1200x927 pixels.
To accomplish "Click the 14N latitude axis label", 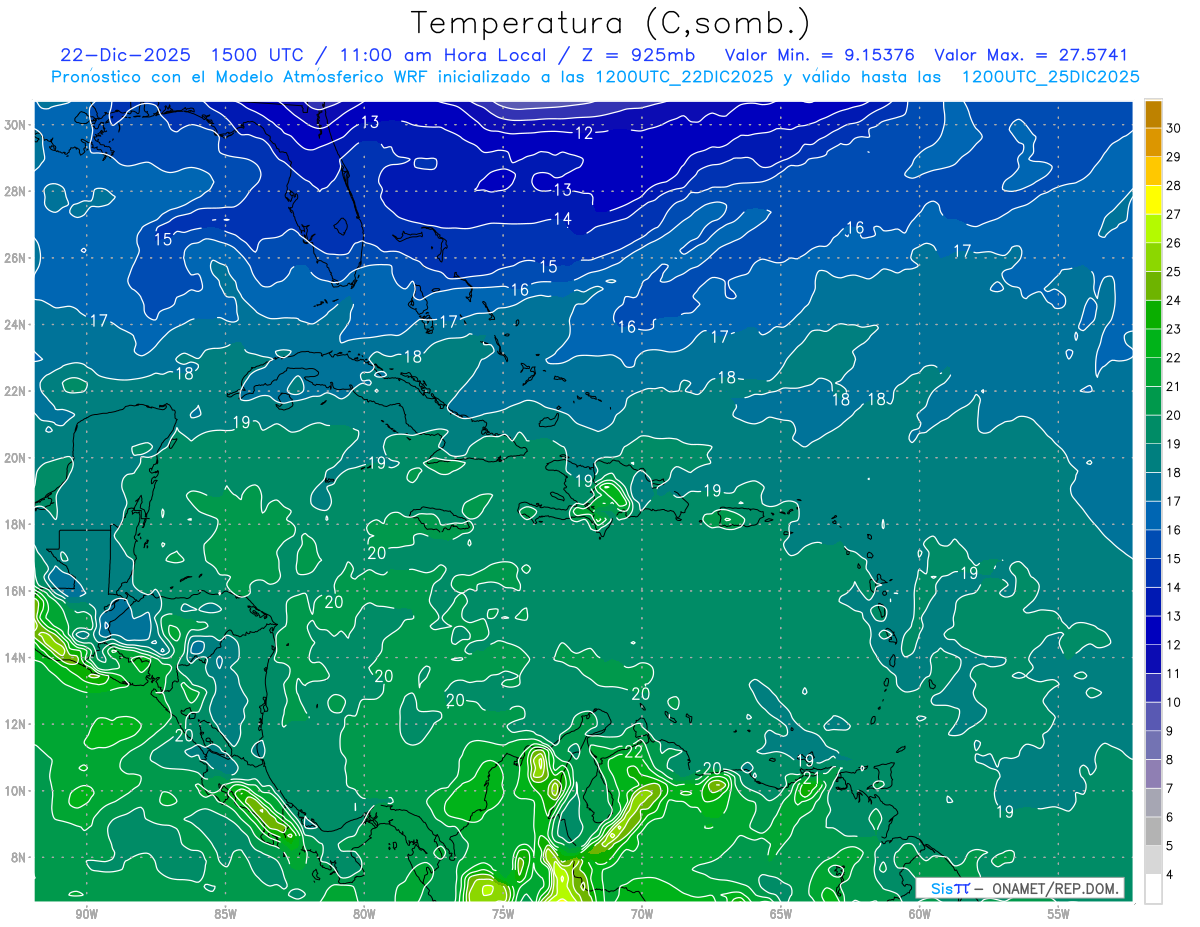I will [15, 657].
